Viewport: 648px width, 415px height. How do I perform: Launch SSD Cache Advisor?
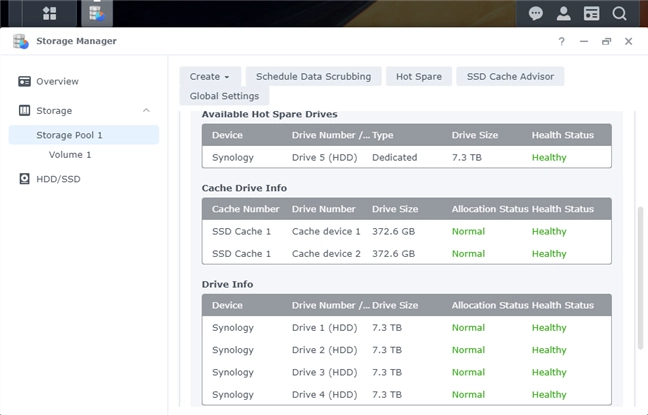[x=510, y=76]
